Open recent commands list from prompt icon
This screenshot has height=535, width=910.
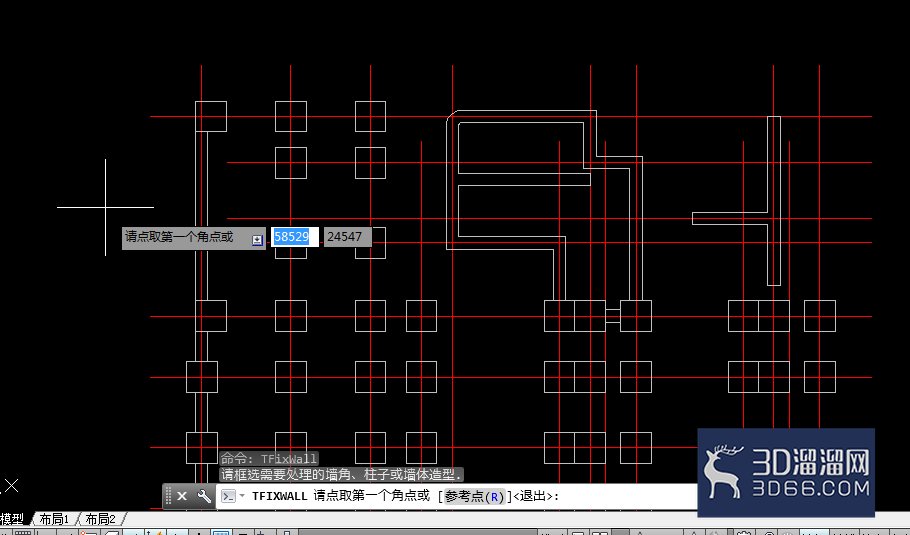pos(229,496)
